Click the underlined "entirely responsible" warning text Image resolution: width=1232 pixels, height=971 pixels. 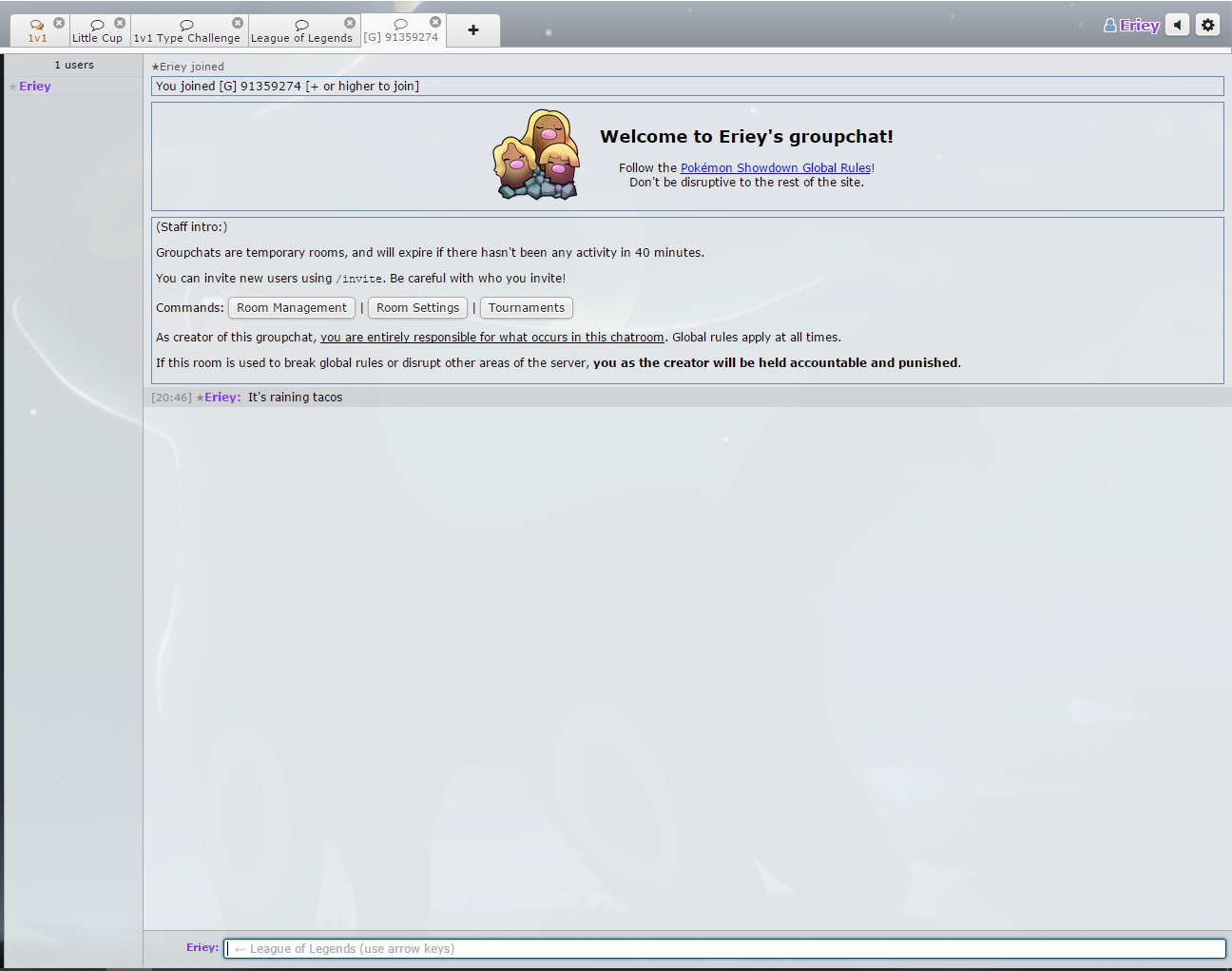pyautogui.click(x=492, y=338)
